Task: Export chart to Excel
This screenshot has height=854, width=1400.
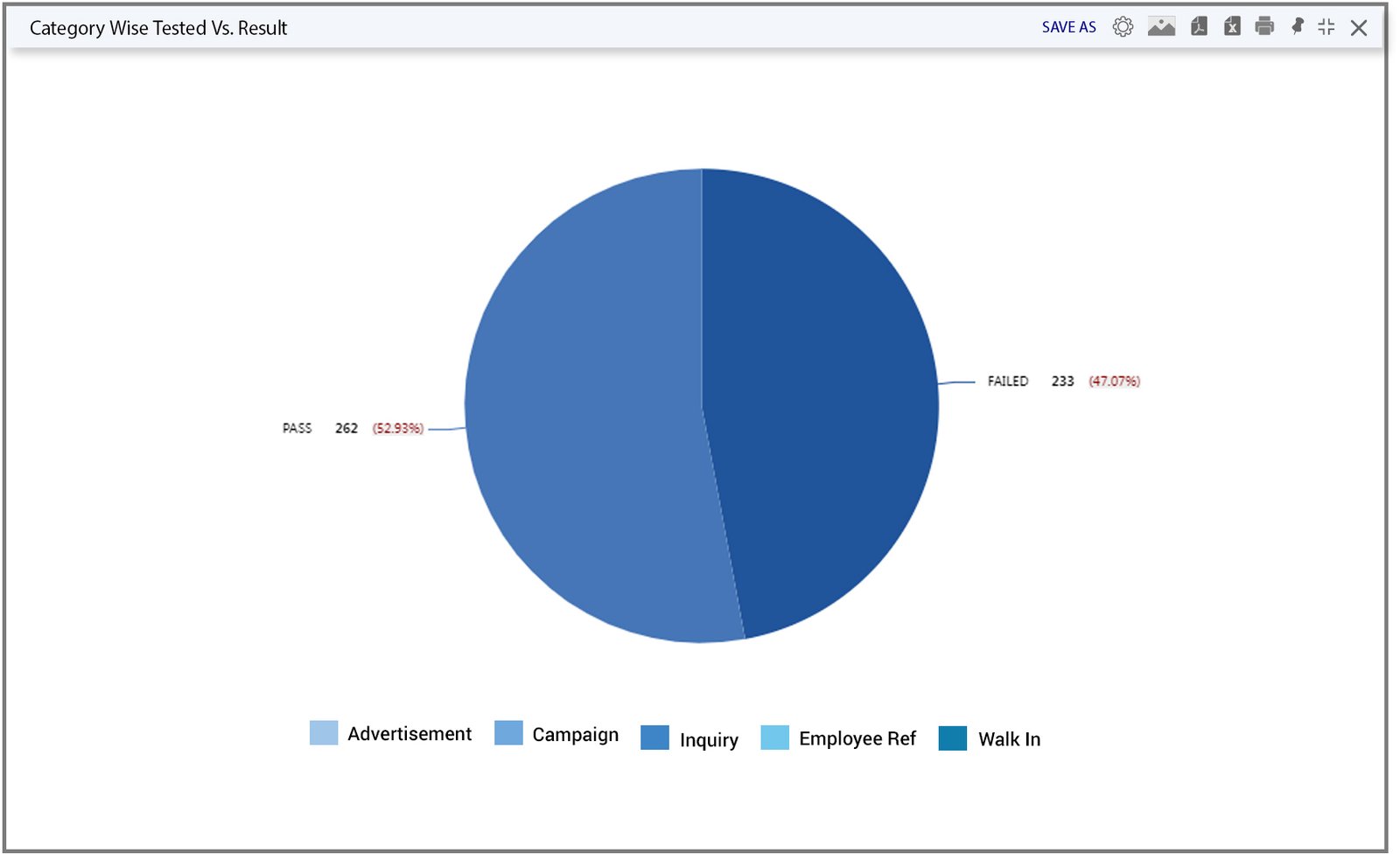Action: [1232, 27]
